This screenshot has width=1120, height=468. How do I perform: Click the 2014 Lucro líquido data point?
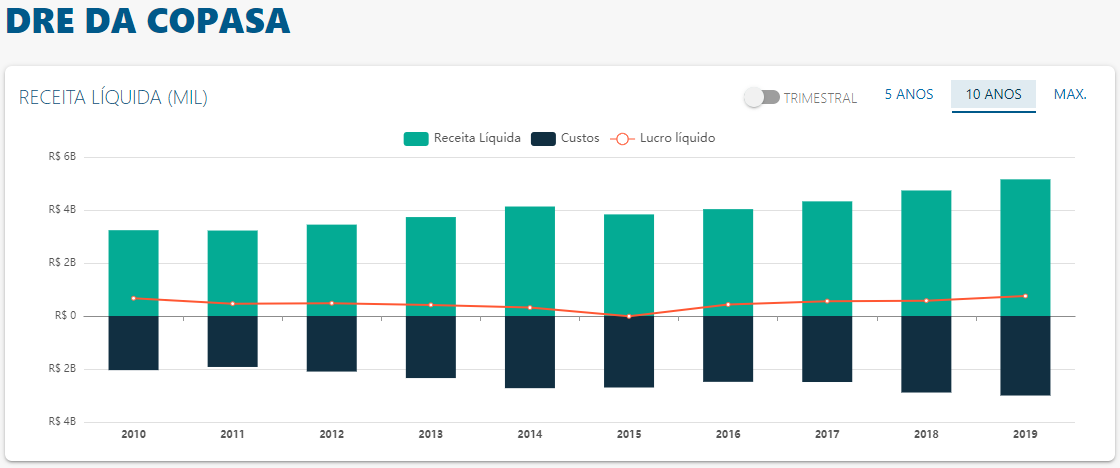click(530, 307)
